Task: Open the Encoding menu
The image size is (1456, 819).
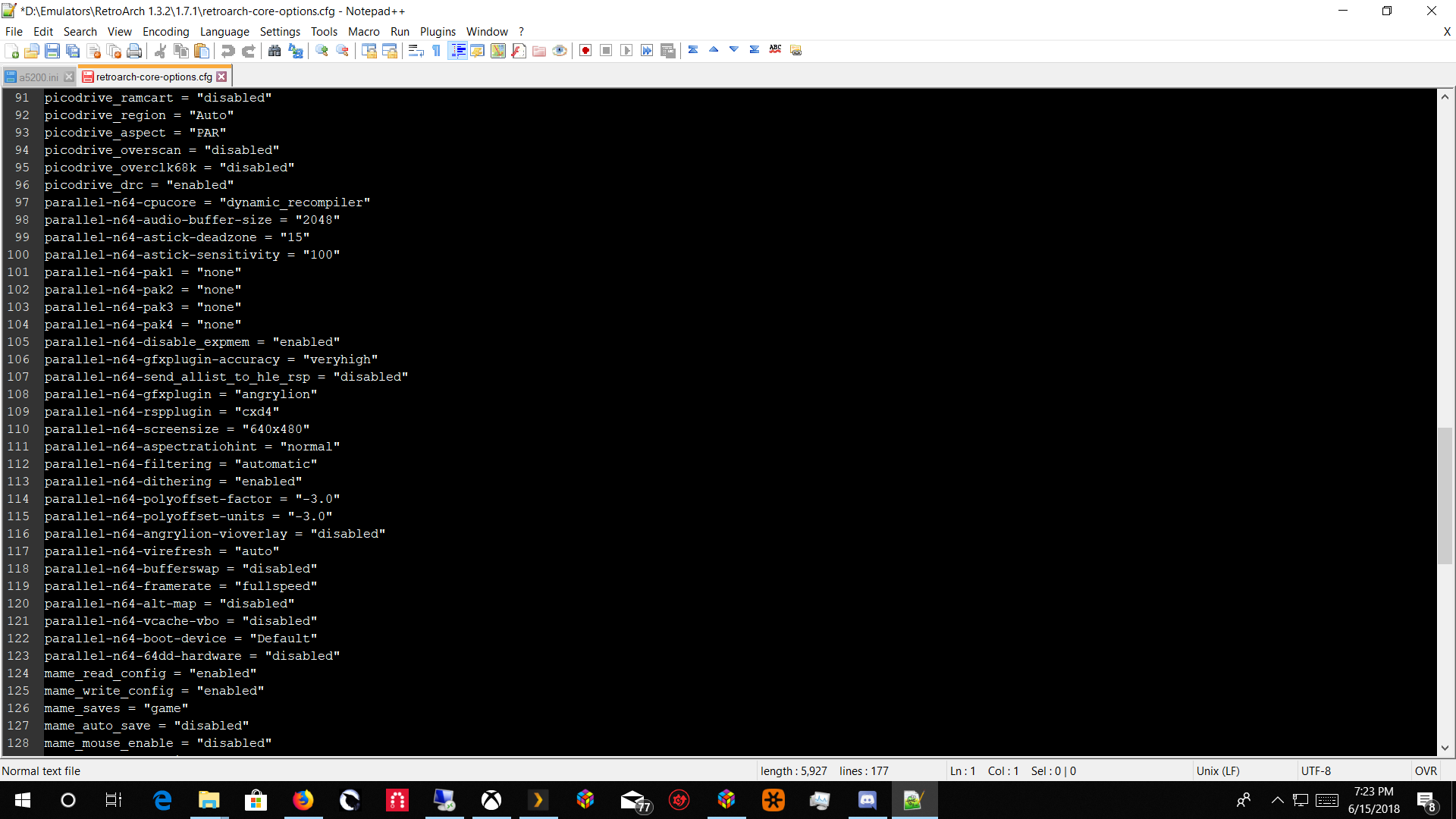Action: (x=166, y=32)
